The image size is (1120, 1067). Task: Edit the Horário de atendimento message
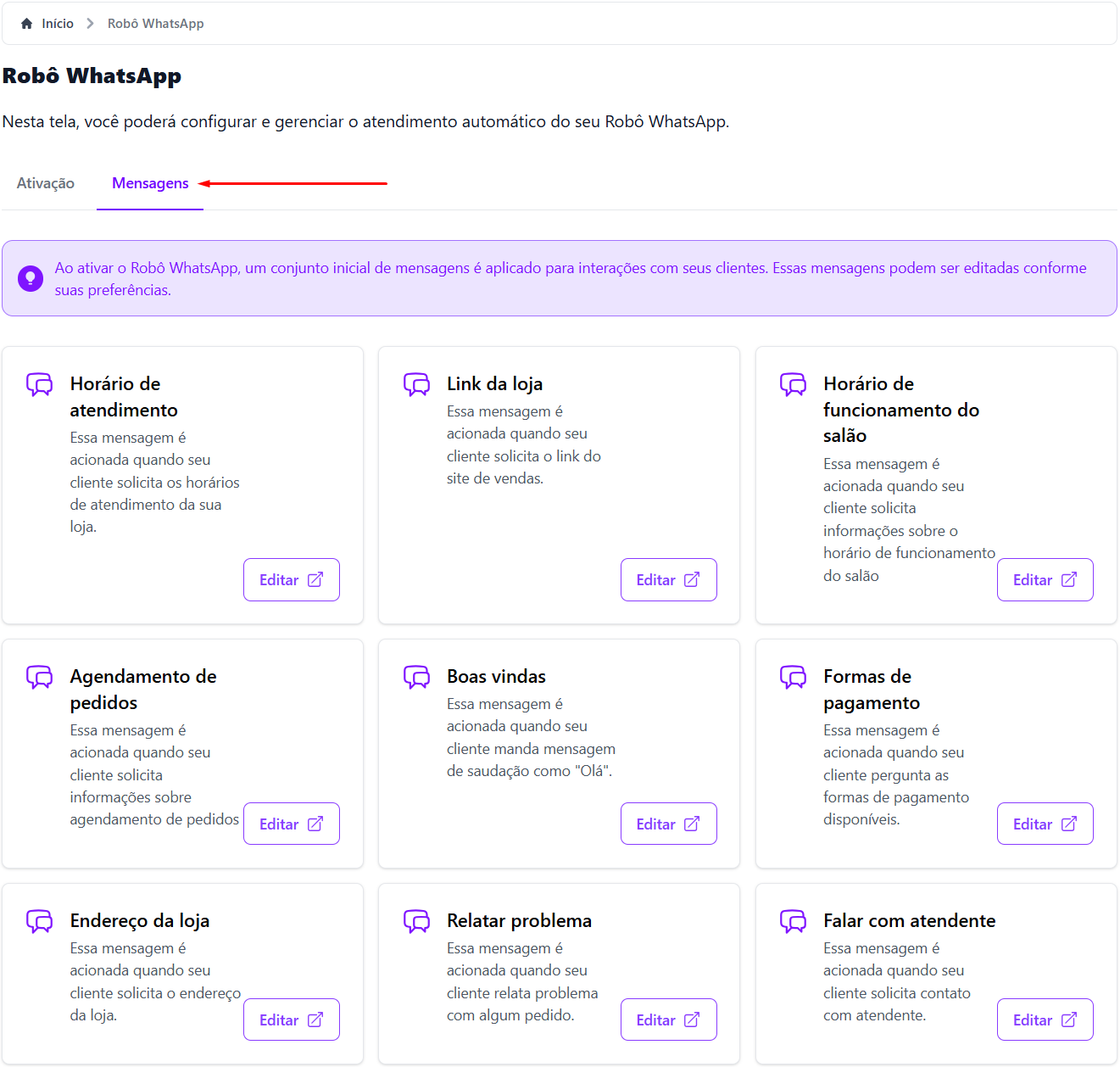pyautogui.click(x=291, y=580)
